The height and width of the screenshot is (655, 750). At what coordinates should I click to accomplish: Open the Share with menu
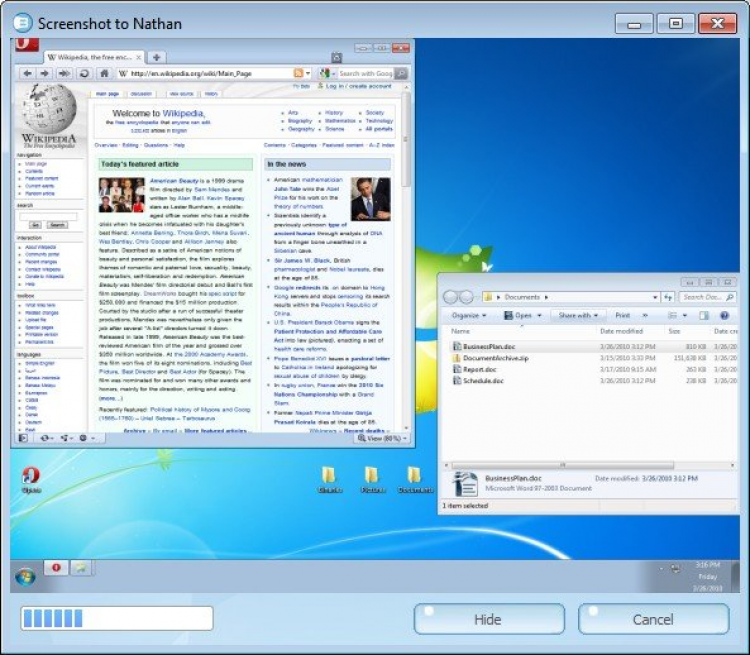click(x=578, y=315)
